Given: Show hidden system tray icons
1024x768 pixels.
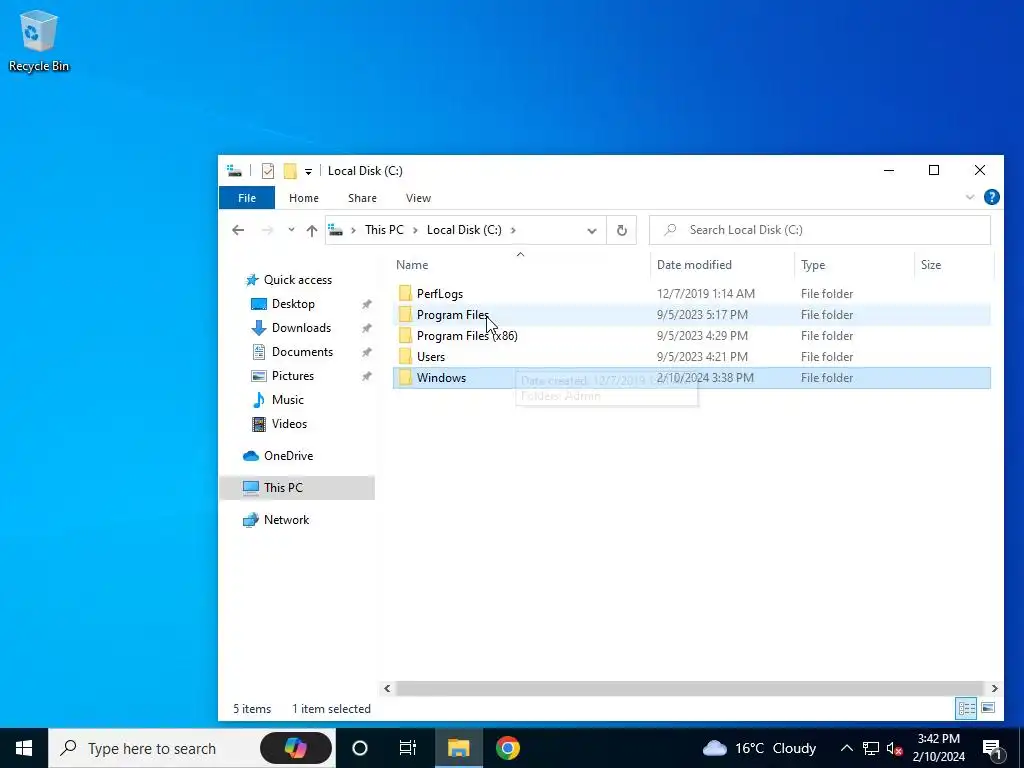Looking at the screenshot, I should (846, 748).
